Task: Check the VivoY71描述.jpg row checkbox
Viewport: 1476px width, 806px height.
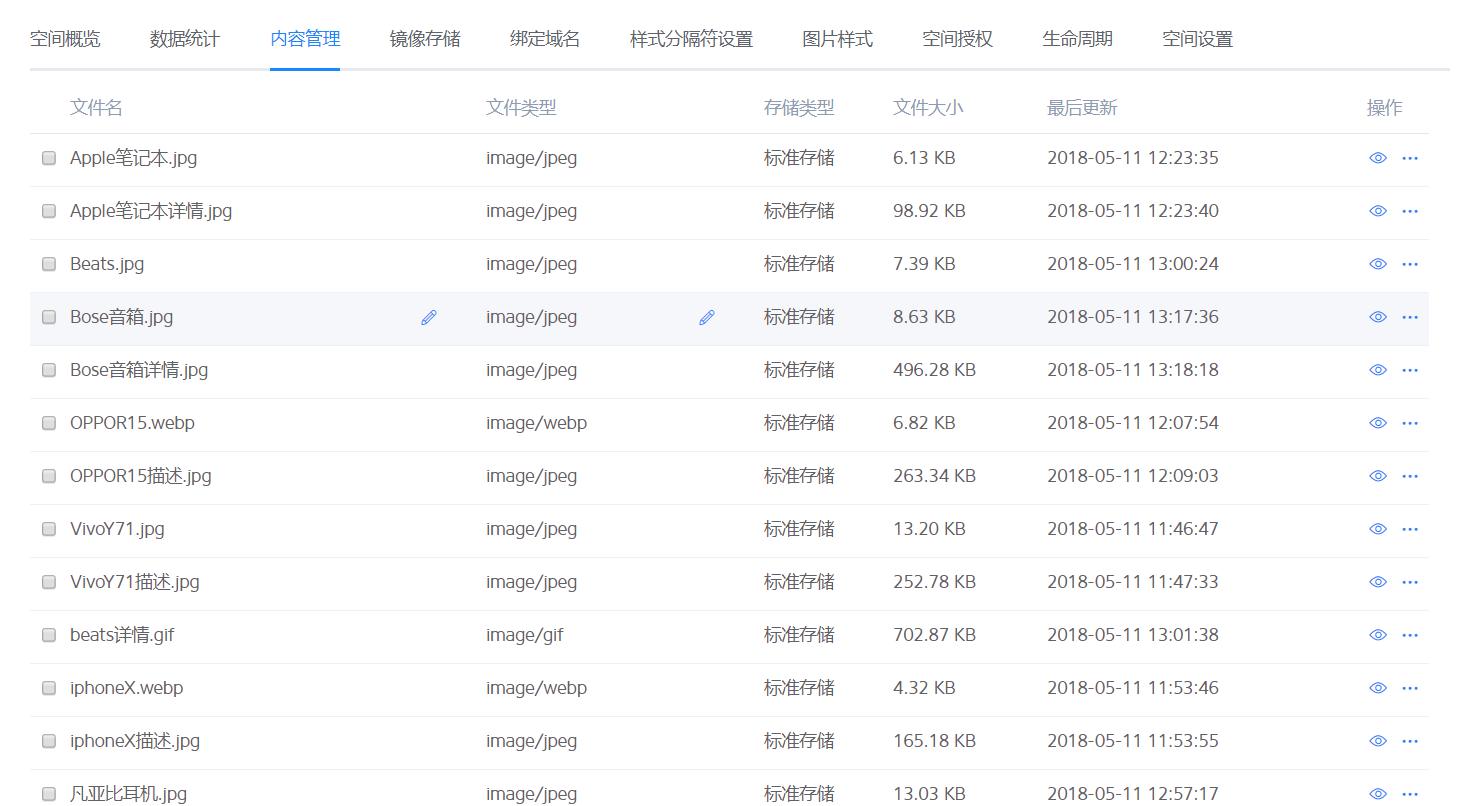Action: click(x=49, y=582)
